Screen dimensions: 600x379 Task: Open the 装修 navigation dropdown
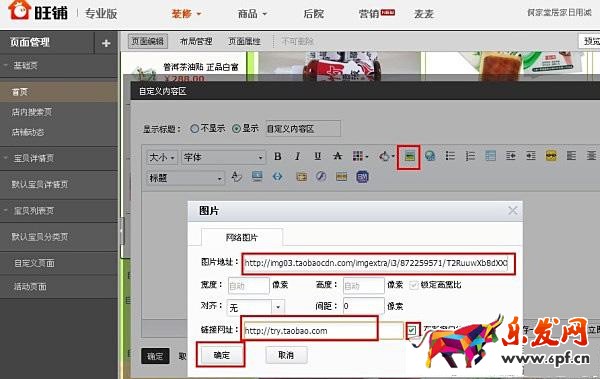[x=186, y=14]
